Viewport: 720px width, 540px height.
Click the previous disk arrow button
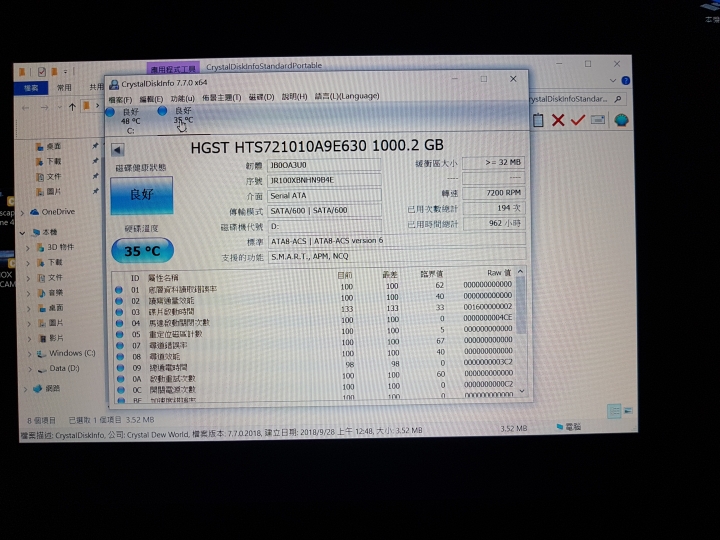pyautogui.click(x=118, y=150)
